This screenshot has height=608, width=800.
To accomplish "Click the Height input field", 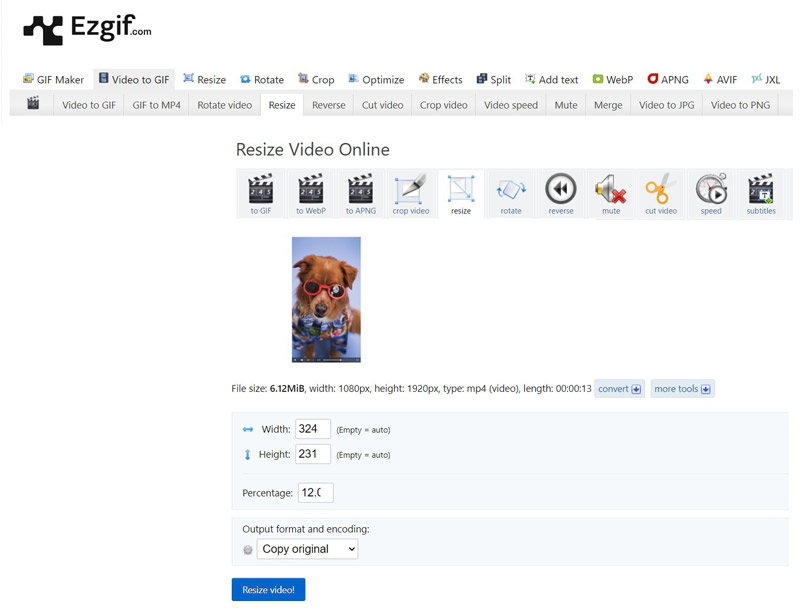I will (x=313, y=453).
